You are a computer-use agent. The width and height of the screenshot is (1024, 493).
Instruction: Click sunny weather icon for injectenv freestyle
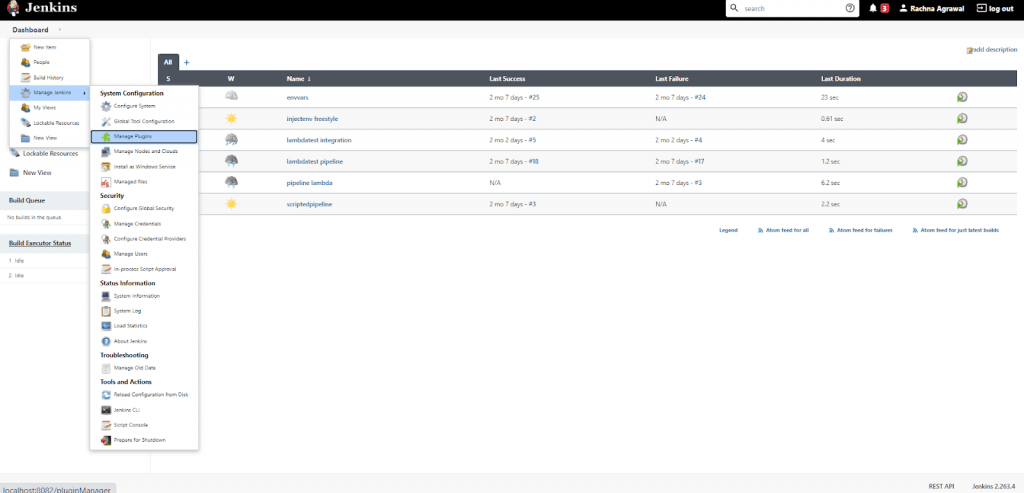[231, 119]
